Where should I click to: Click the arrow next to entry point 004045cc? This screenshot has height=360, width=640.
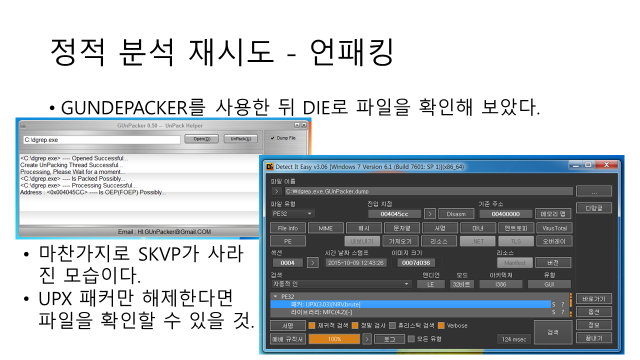430,213
